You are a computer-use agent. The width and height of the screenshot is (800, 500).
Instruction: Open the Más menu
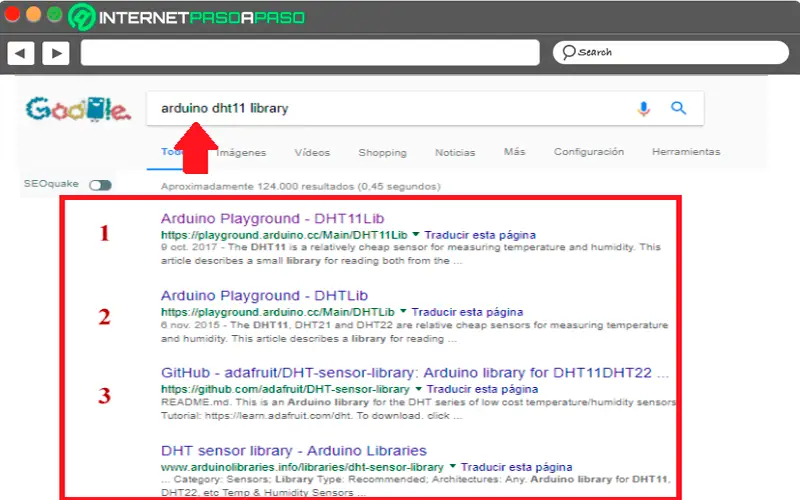coord(514,152)
